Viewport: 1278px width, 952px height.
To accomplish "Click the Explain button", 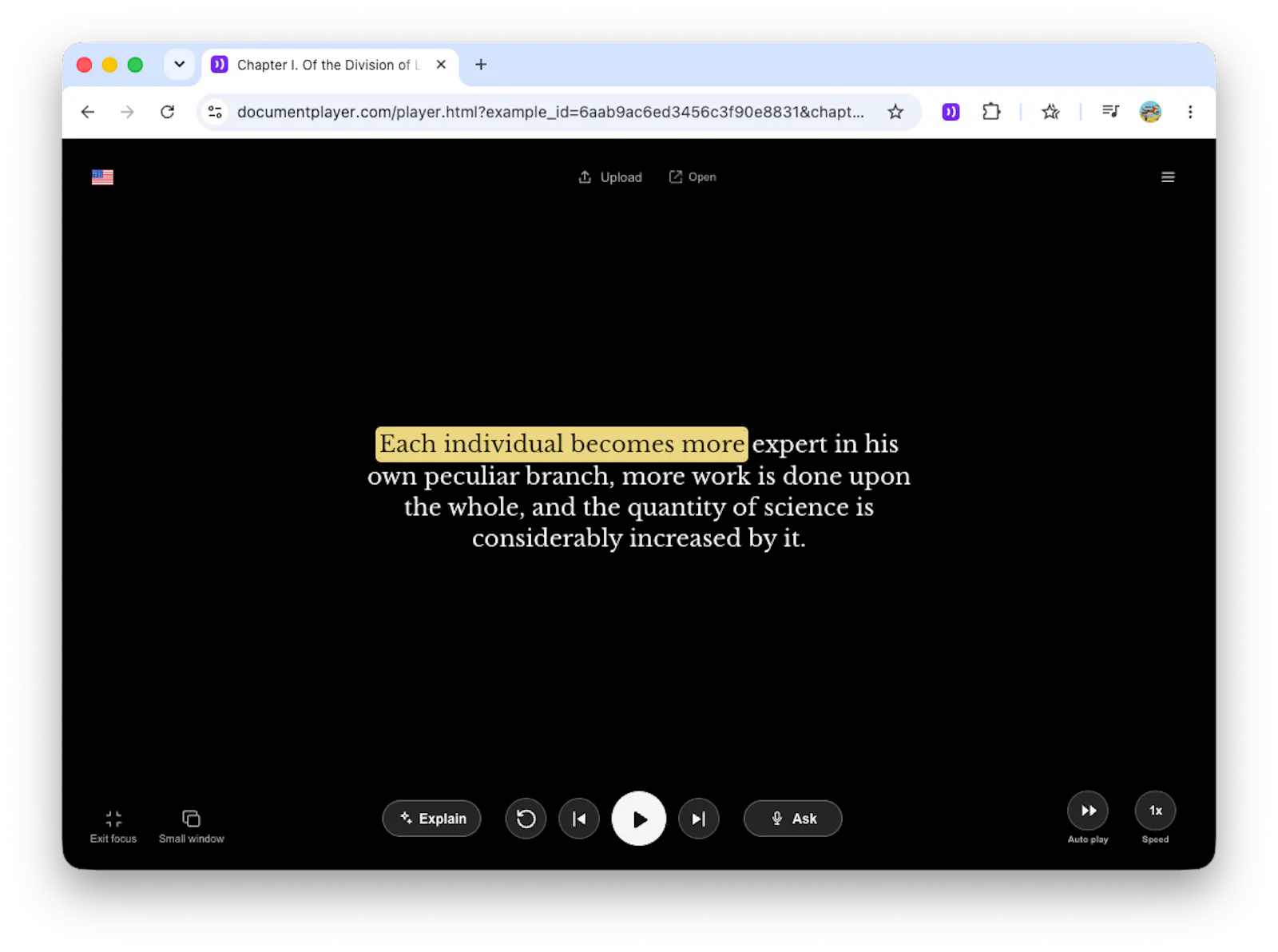I will tap(432, 819).
